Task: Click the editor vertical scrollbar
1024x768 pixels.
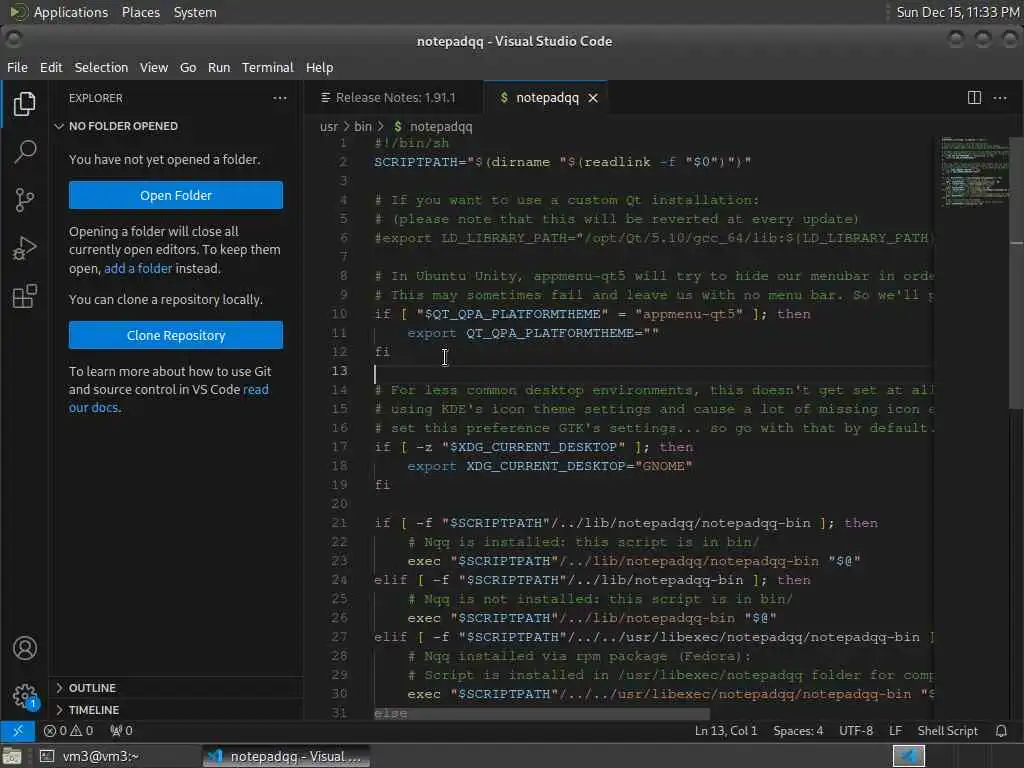Action: pos(1017,273)
